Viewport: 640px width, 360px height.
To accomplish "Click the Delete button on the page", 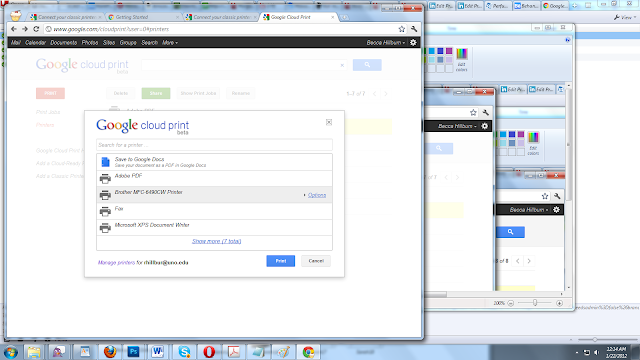I will (121, 93).
